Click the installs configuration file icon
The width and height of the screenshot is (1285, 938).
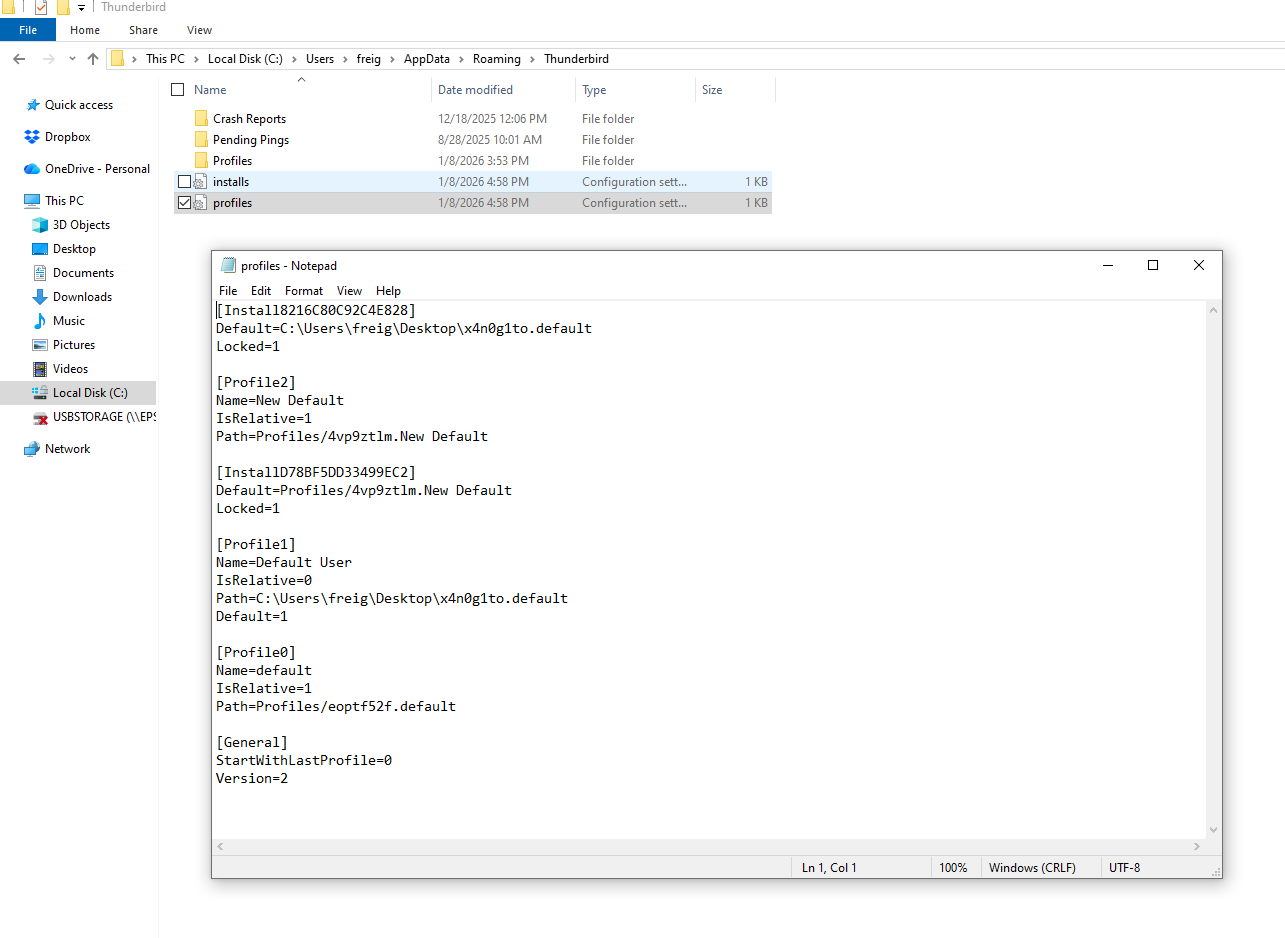[200, 182]
